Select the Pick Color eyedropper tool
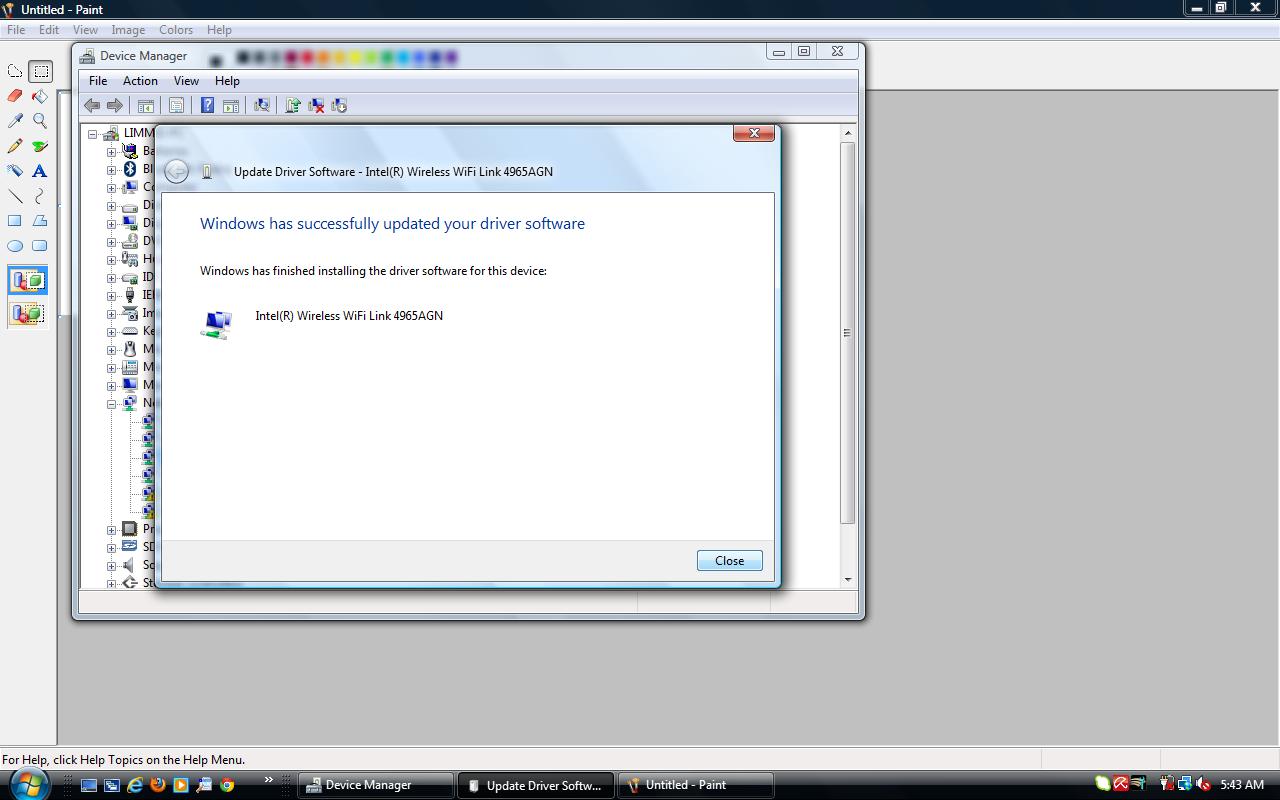Viewport: 1280px width, 800px height. (x=15, y=121)
